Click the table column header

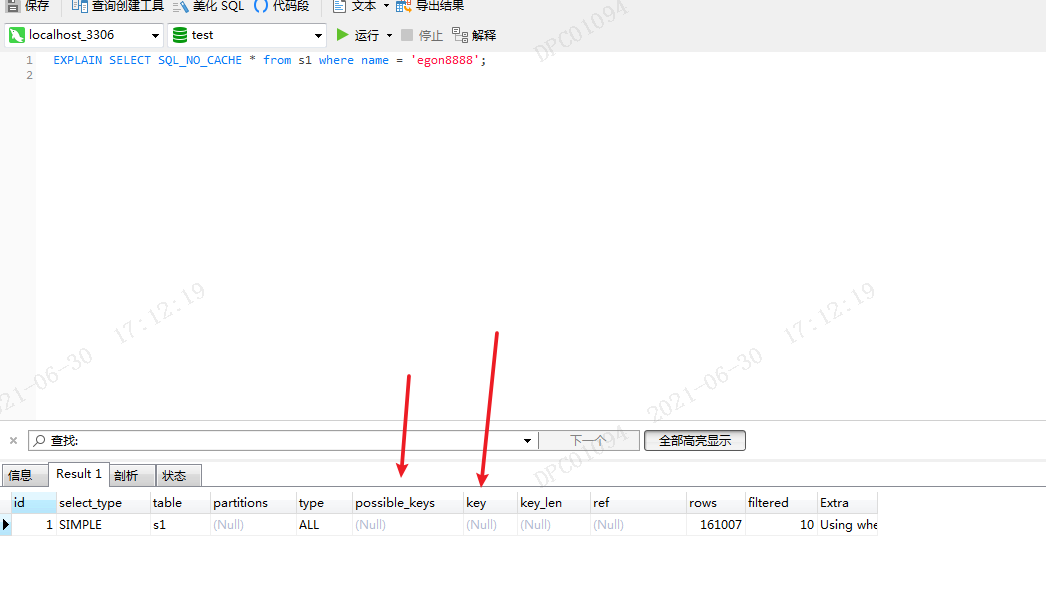tap(180, 503)
